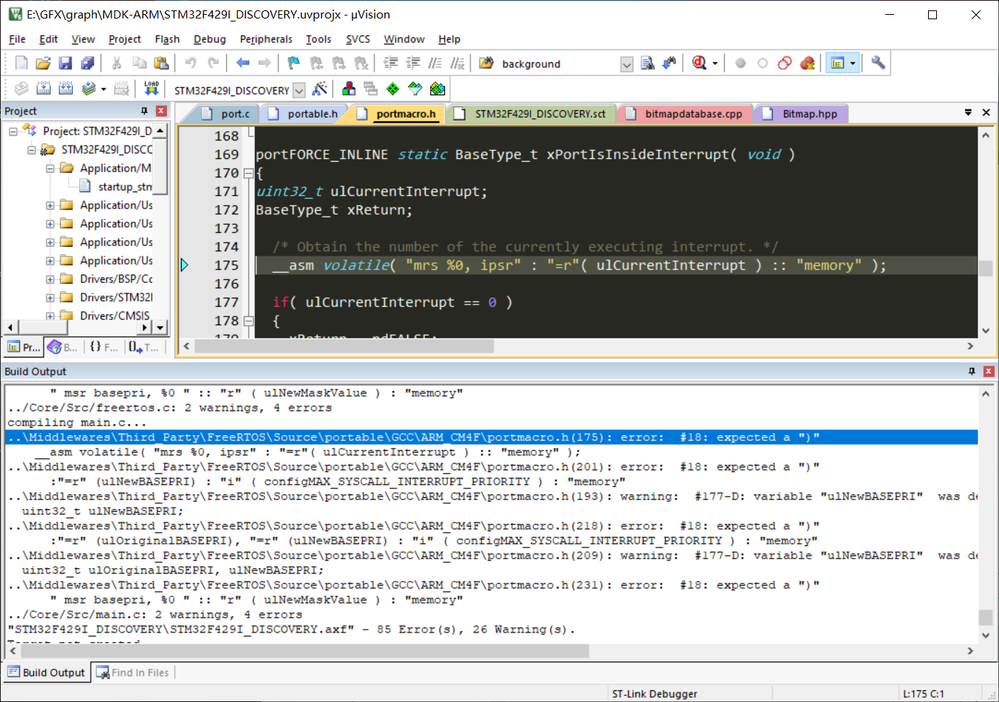Open Manage Run-Time Environment with the green diamond icon
Image resolution: width=999 pixels, height=702 pixels.
(393, 89)
